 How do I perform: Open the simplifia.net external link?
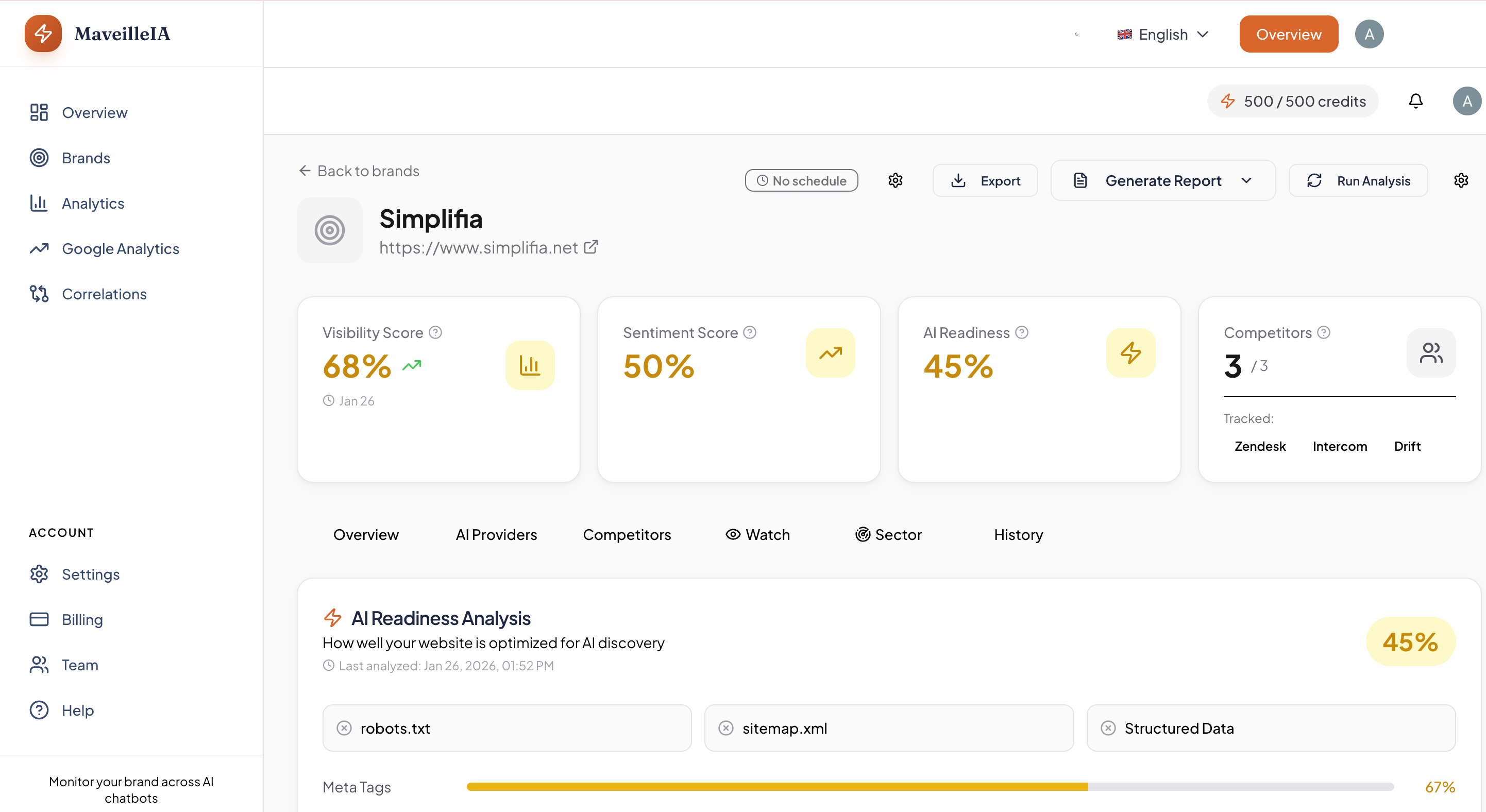[590, 247]
